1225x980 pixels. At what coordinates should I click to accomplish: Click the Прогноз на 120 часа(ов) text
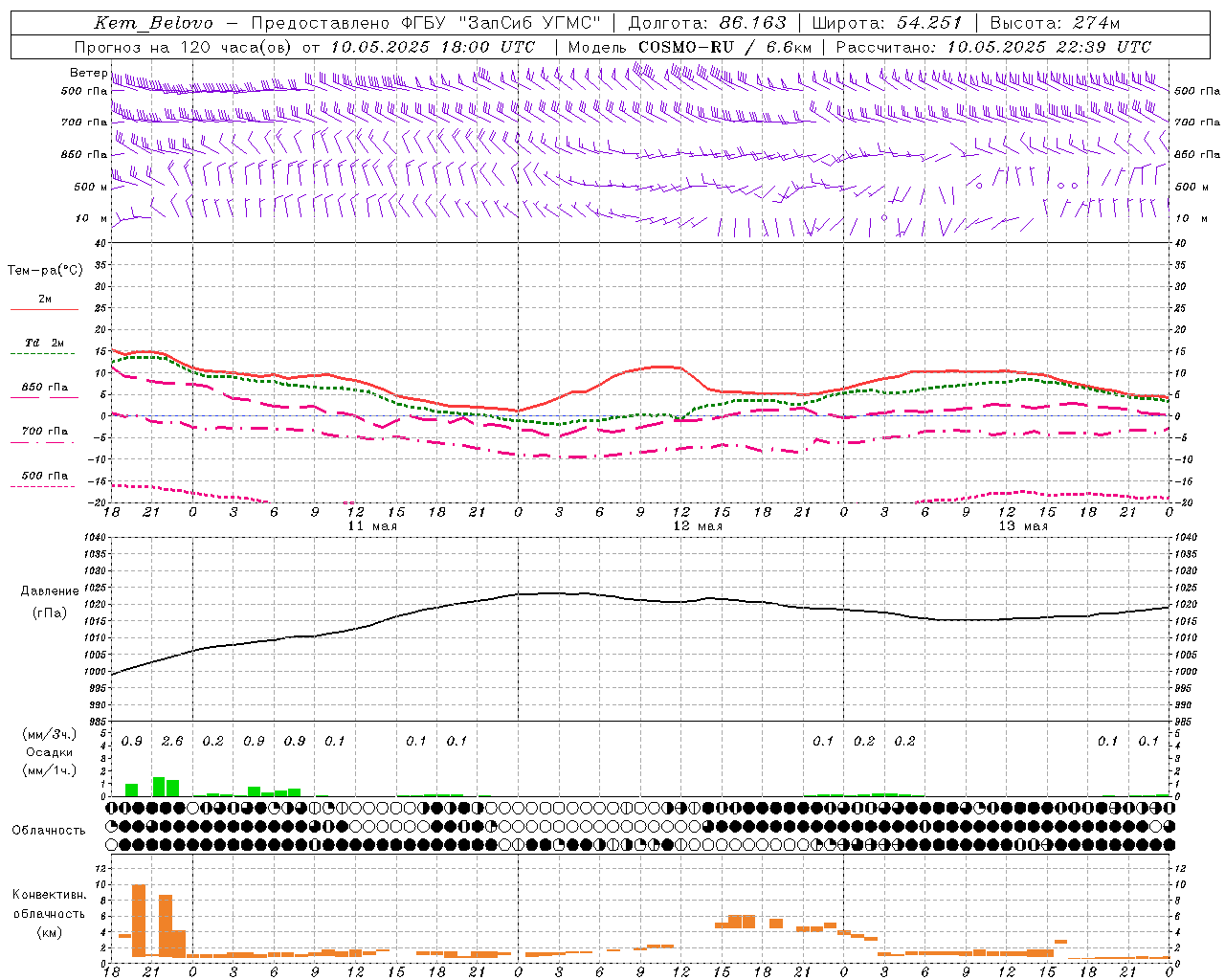(x=183, y=47)
